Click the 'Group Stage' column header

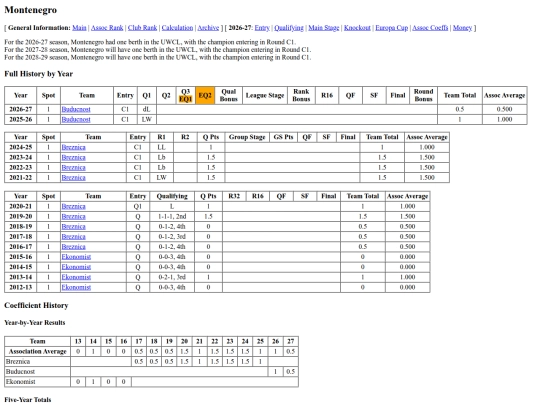pos(247,137)
